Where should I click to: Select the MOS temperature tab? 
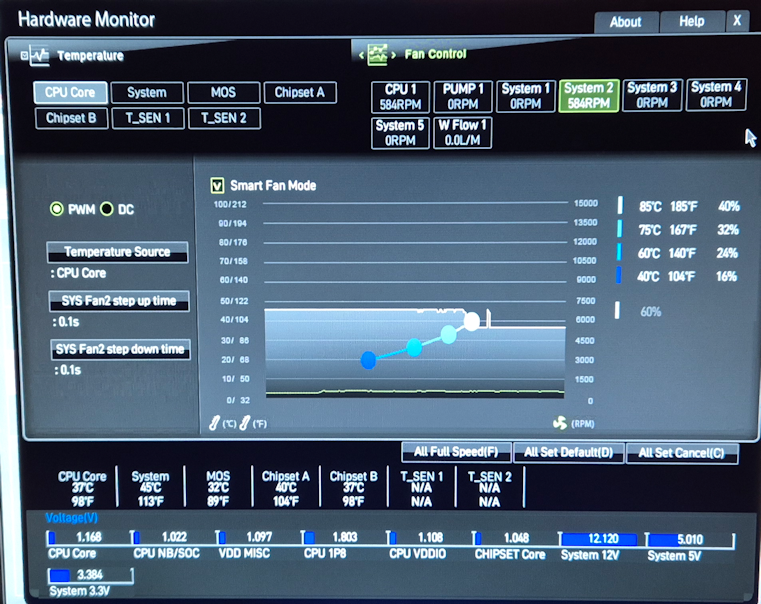pos(223,92)
